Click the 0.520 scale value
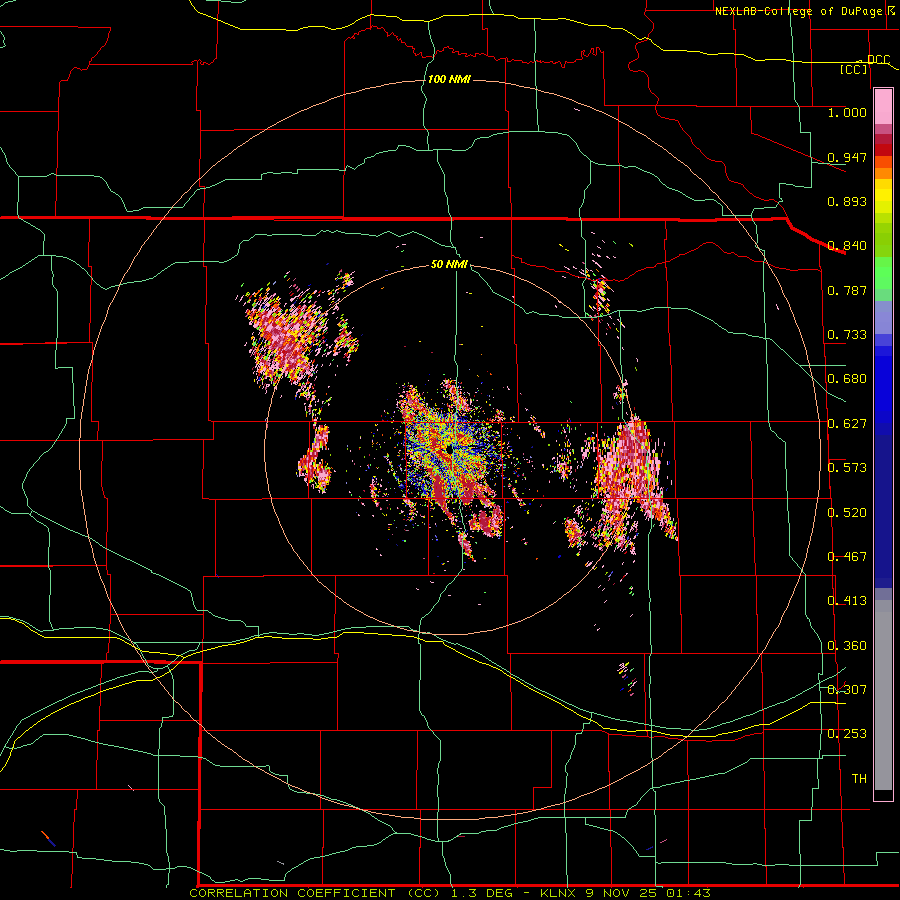Viewport: 900px width, 900px height. (x=847, y=513)
